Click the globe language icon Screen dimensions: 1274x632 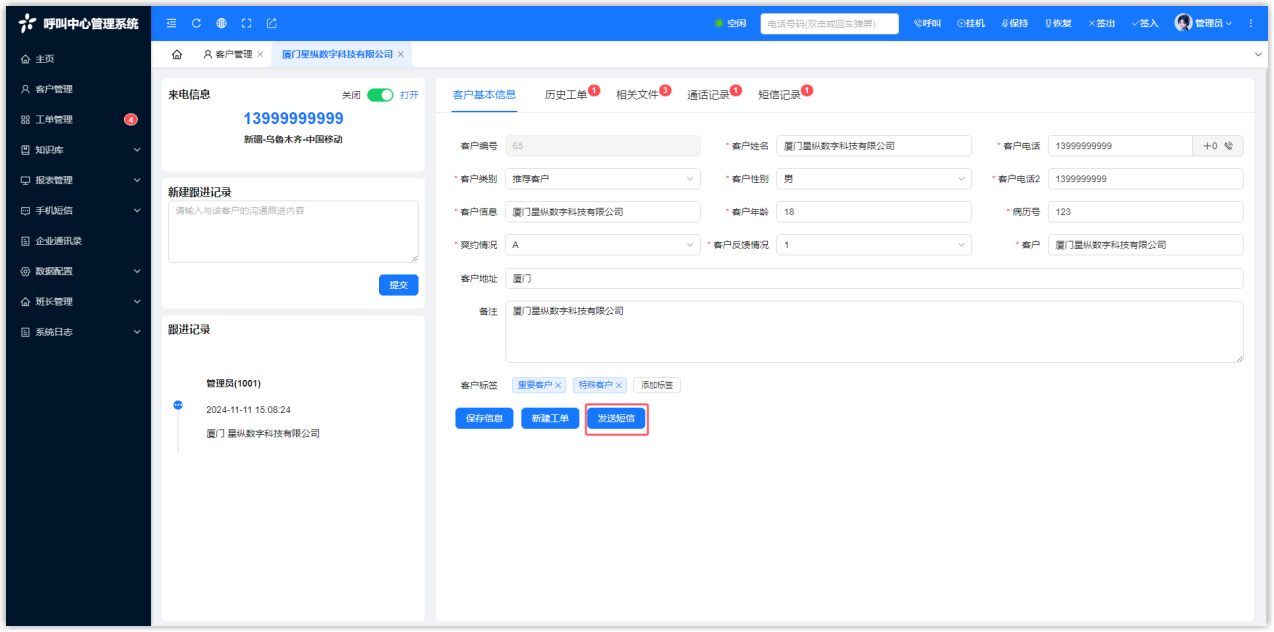(x=221, y=23)
